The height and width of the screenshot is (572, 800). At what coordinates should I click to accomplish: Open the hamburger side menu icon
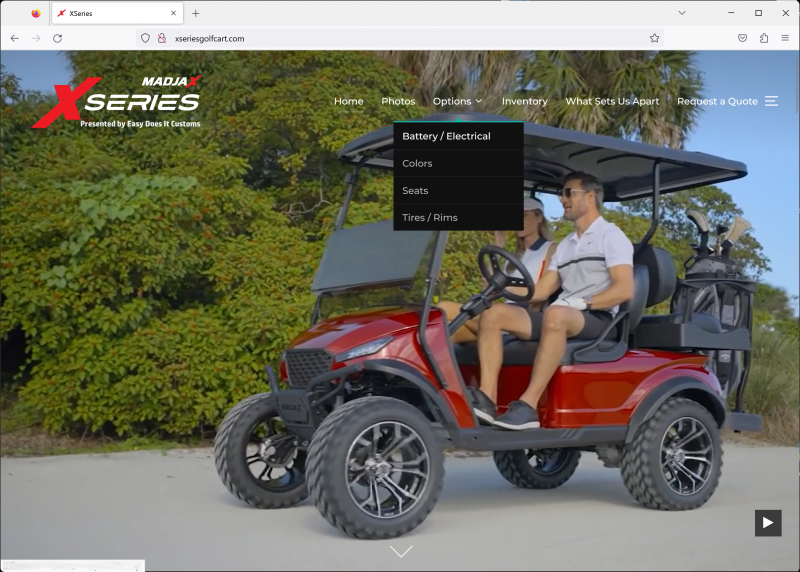(x=771, y=101)
